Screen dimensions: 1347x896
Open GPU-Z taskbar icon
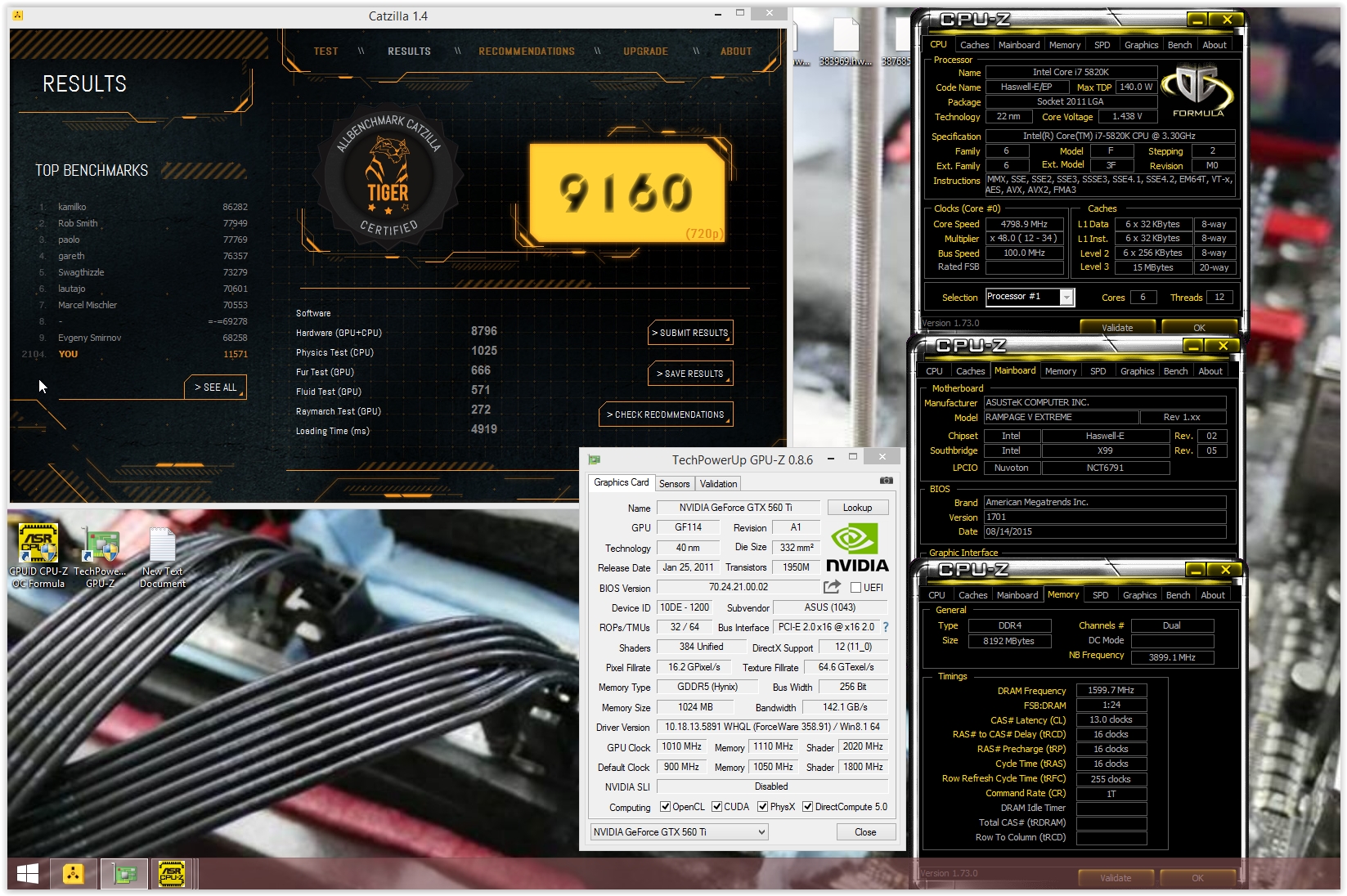(x=123, y=874)
